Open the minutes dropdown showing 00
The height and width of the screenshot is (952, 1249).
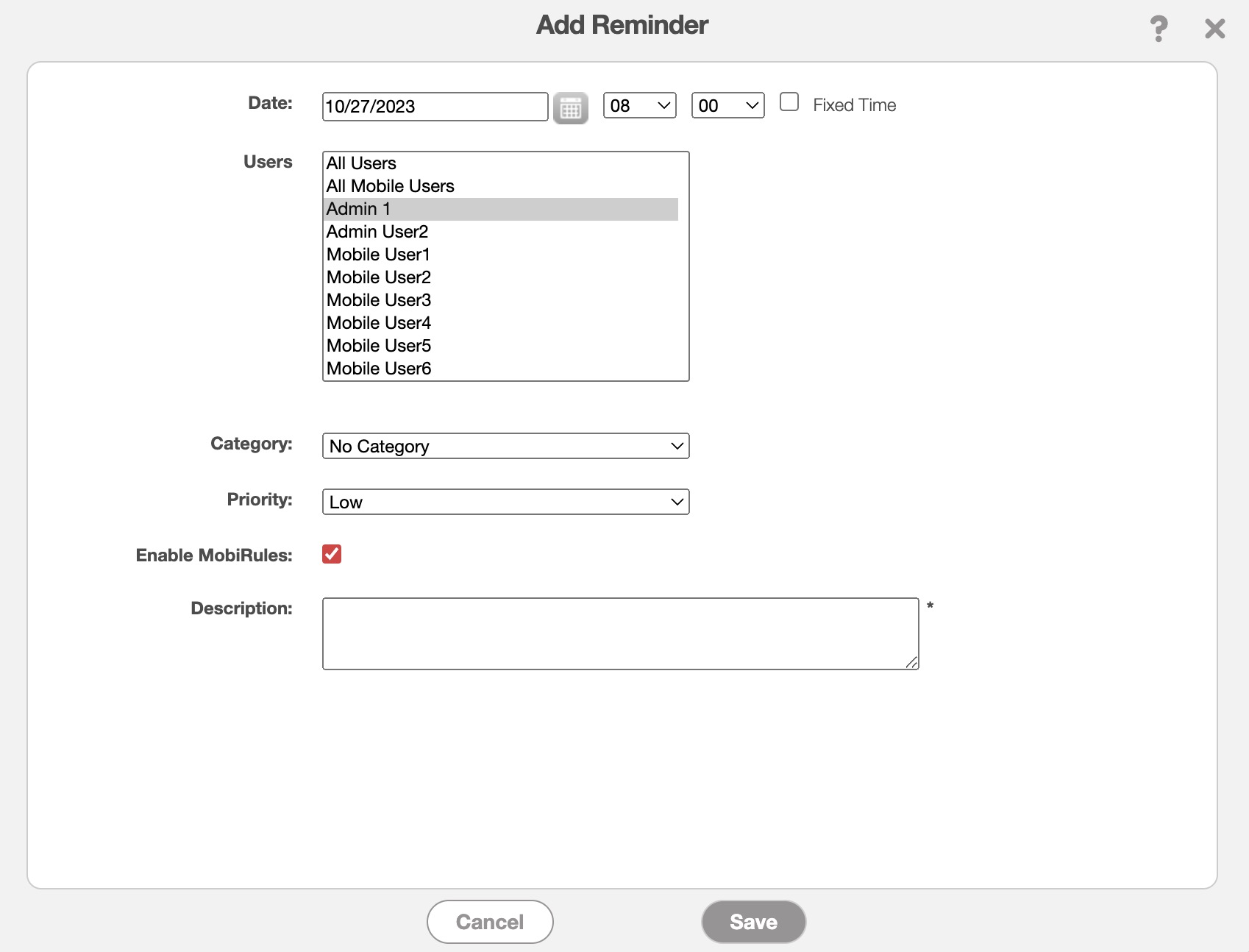tap(727, 105)
